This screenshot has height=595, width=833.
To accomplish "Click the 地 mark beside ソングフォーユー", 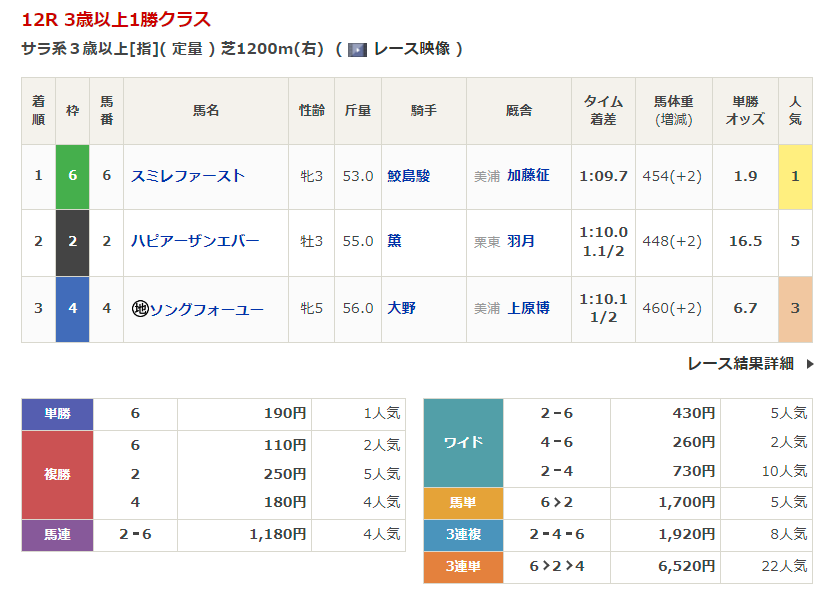I will 140,309.
